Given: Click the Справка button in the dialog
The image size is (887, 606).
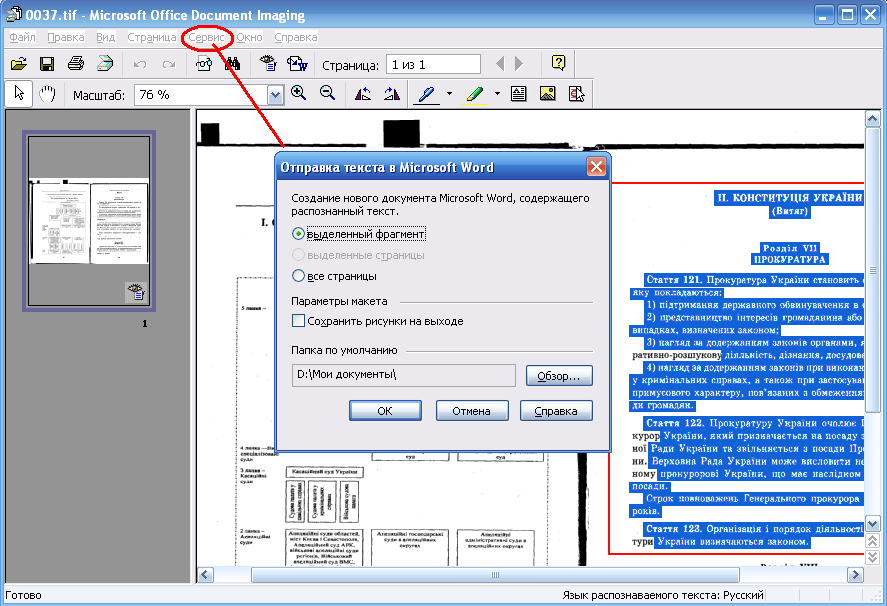Looking at the screenshot, I should point(556,411).
